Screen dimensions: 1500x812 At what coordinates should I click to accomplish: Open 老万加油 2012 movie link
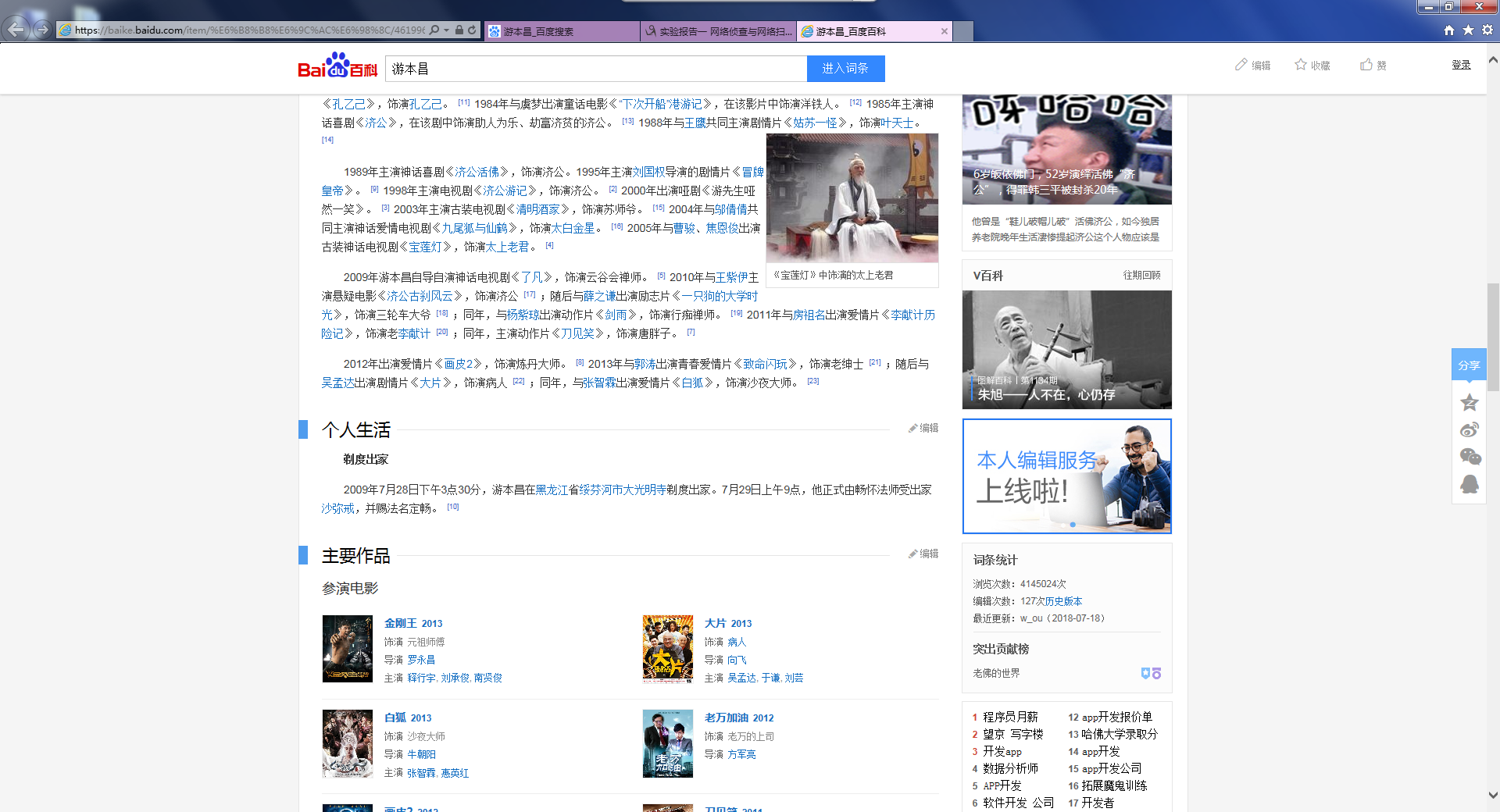click(x=739, y=718)
